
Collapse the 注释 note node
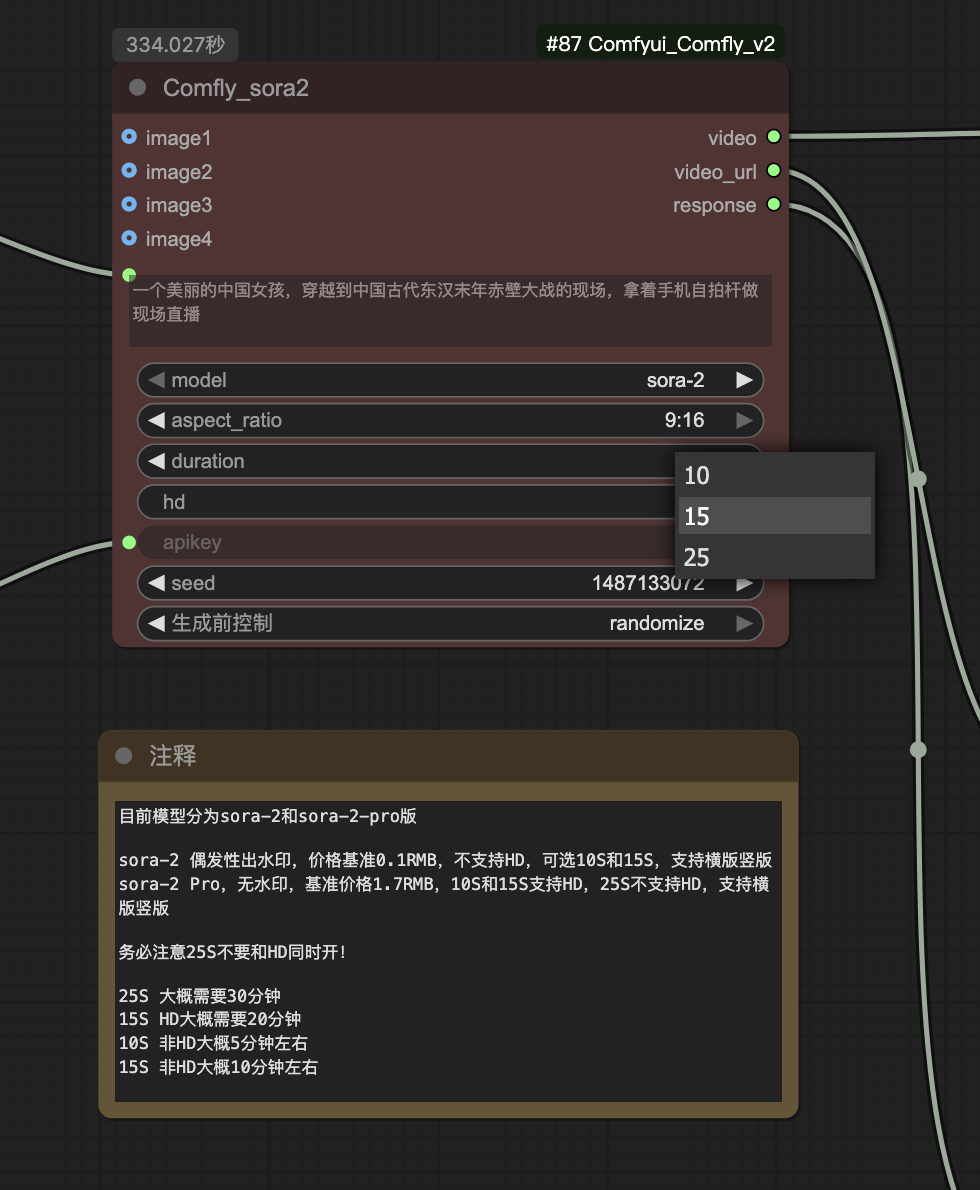coord(124,756)
